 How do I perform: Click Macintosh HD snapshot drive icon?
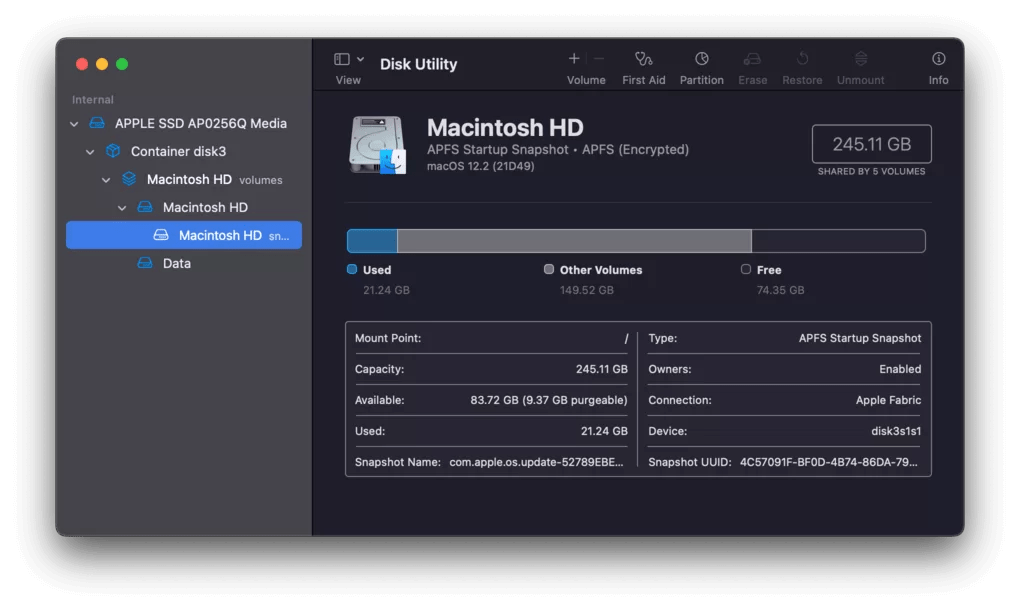click(x=161, y=235)
